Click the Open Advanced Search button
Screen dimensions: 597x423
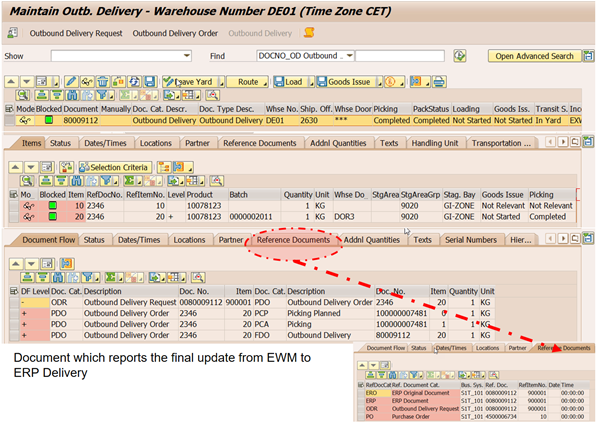point(534,56)
